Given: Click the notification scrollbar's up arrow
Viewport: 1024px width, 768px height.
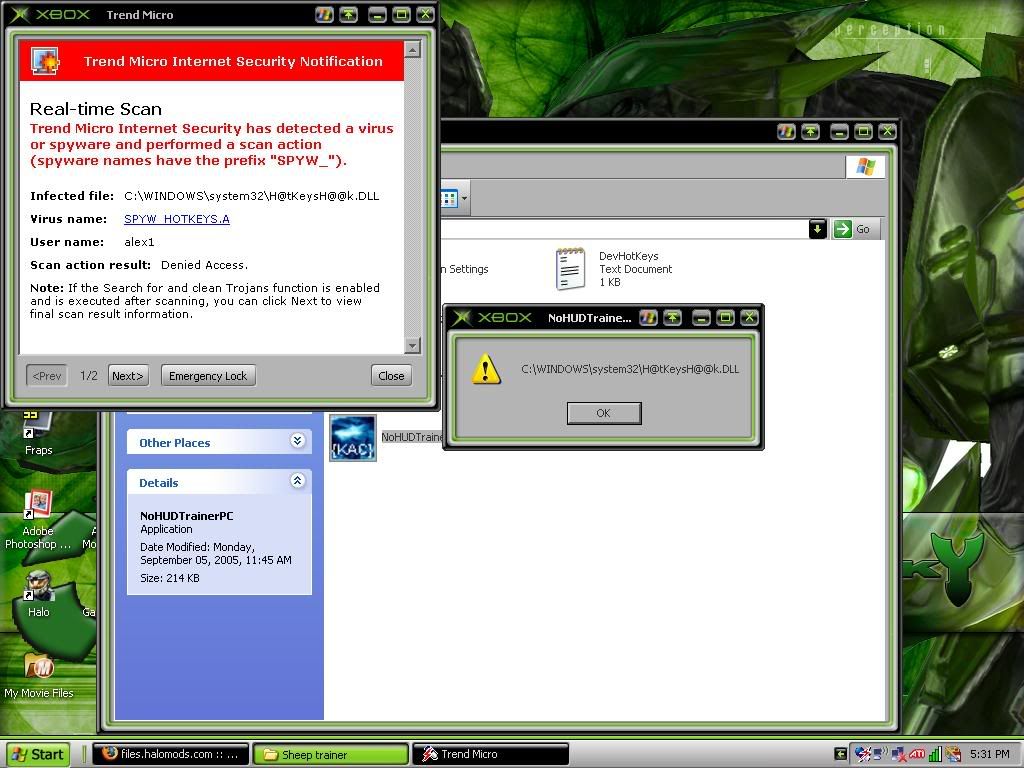Looking at the screenshot, I should point(412,50).
